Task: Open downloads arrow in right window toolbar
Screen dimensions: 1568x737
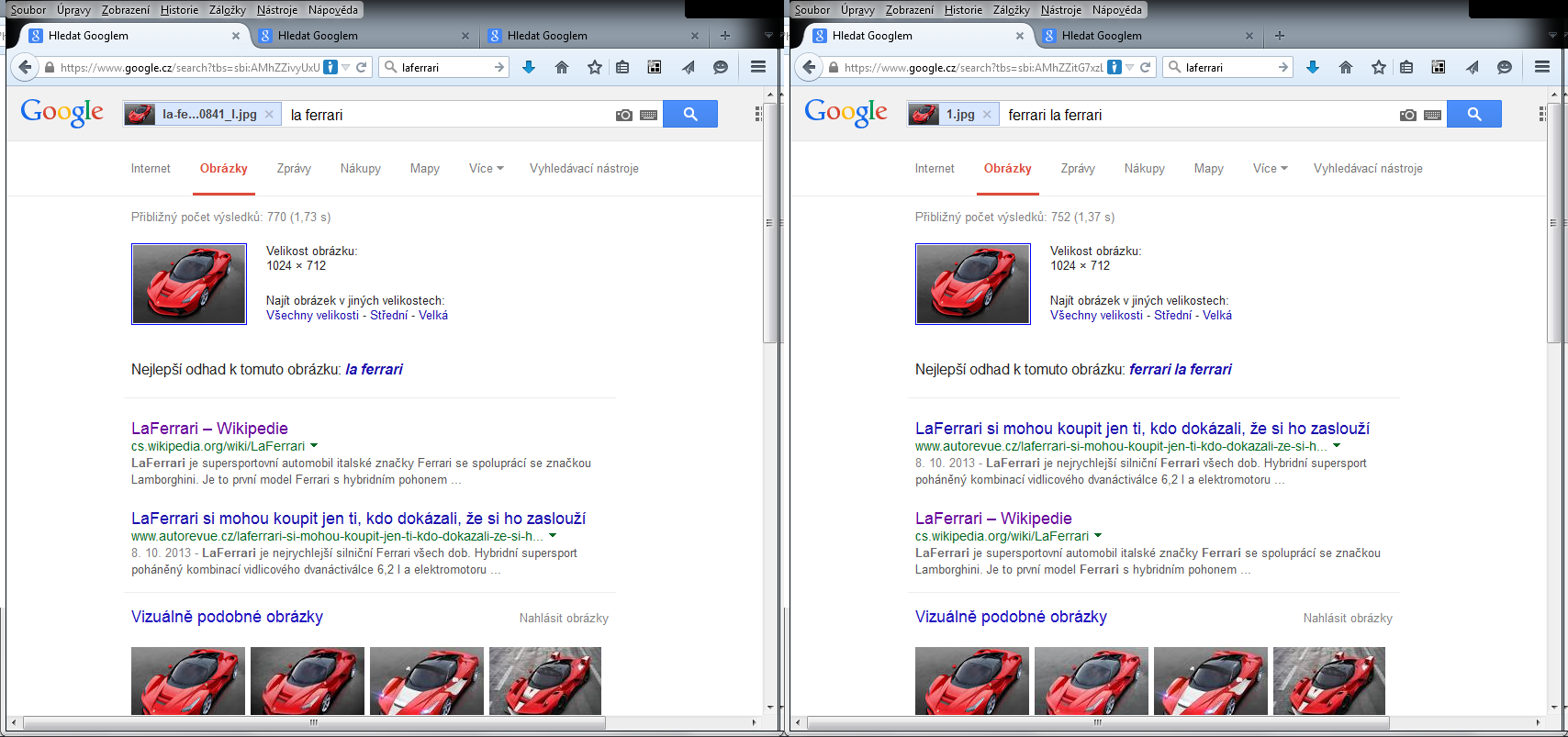Action: (1313, 67)
